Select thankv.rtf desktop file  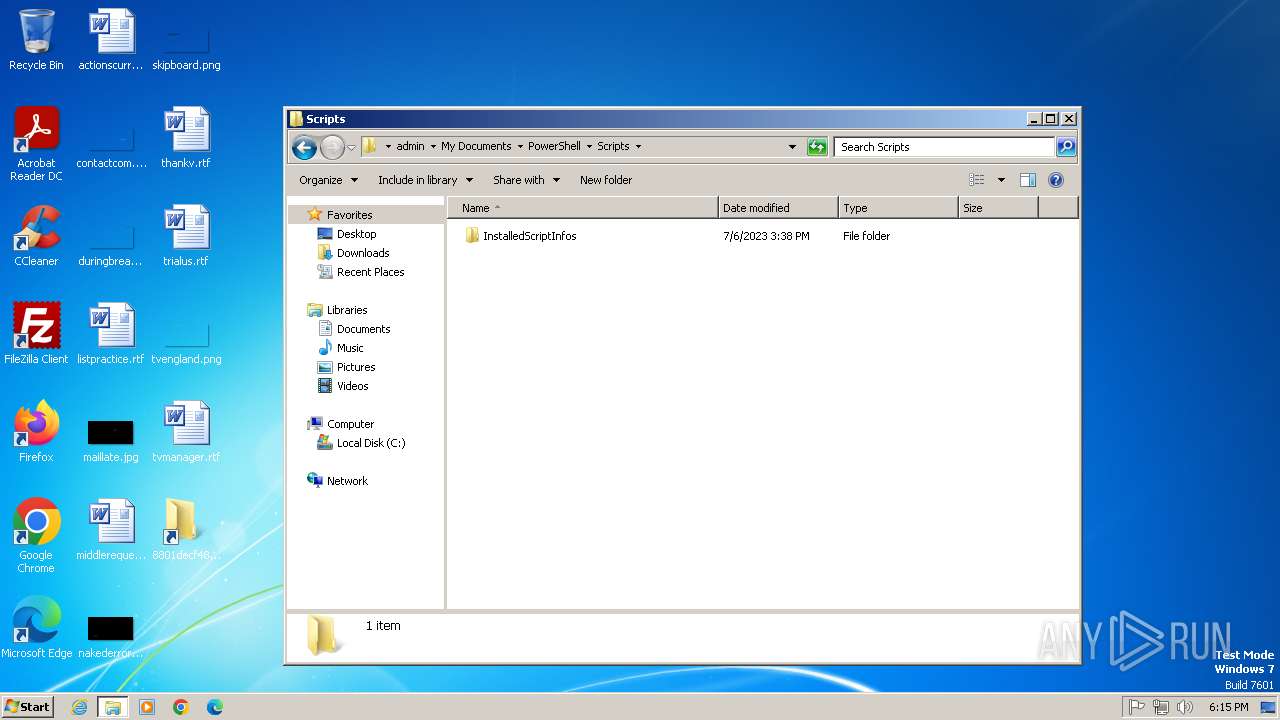point(186,138)
